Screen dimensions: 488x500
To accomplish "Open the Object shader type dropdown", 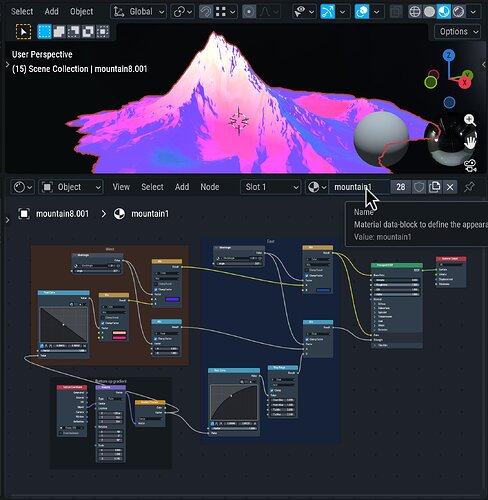I will (71, 187).
